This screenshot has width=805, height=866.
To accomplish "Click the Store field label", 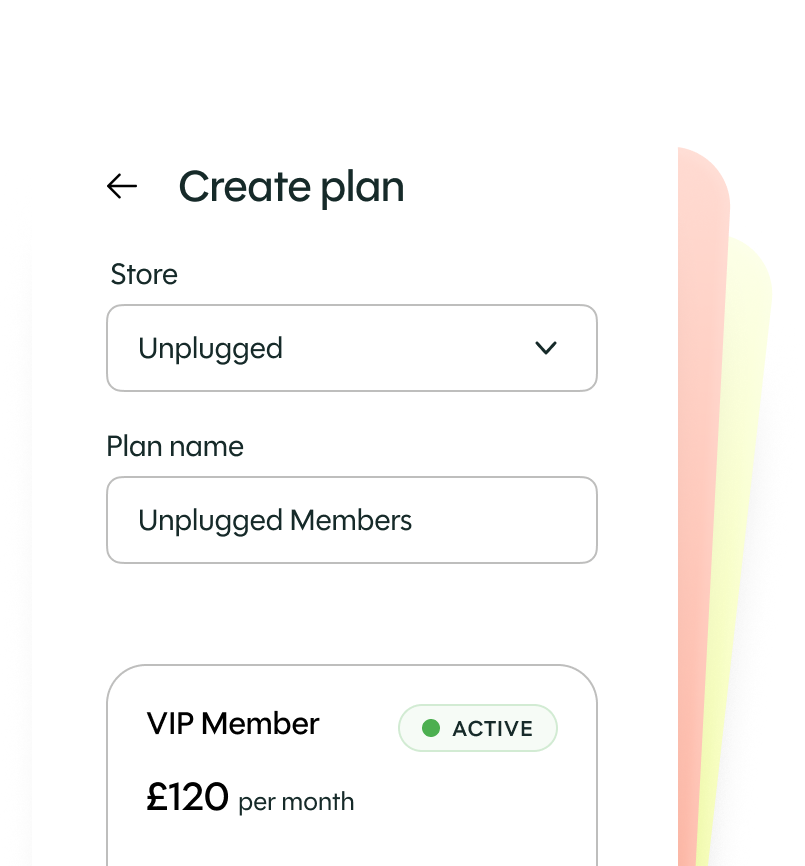I will pos(144,274).
